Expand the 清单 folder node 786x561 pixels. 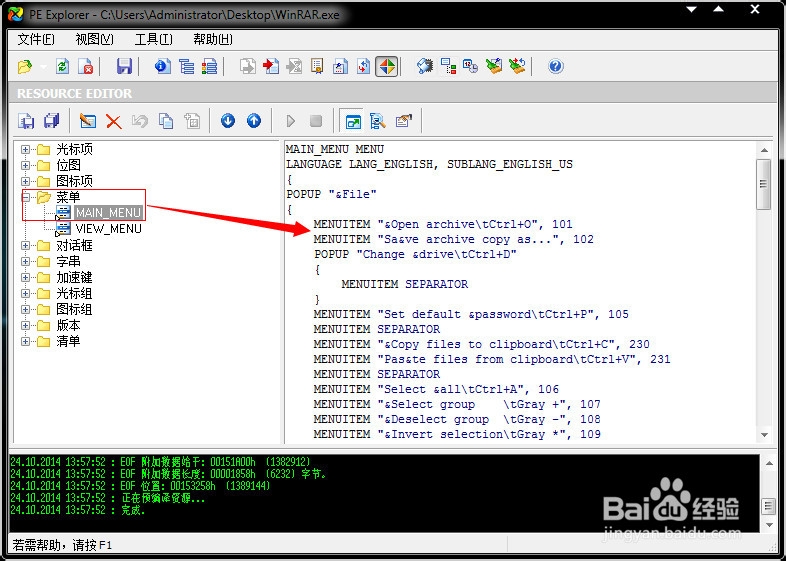tap(25, 341)
